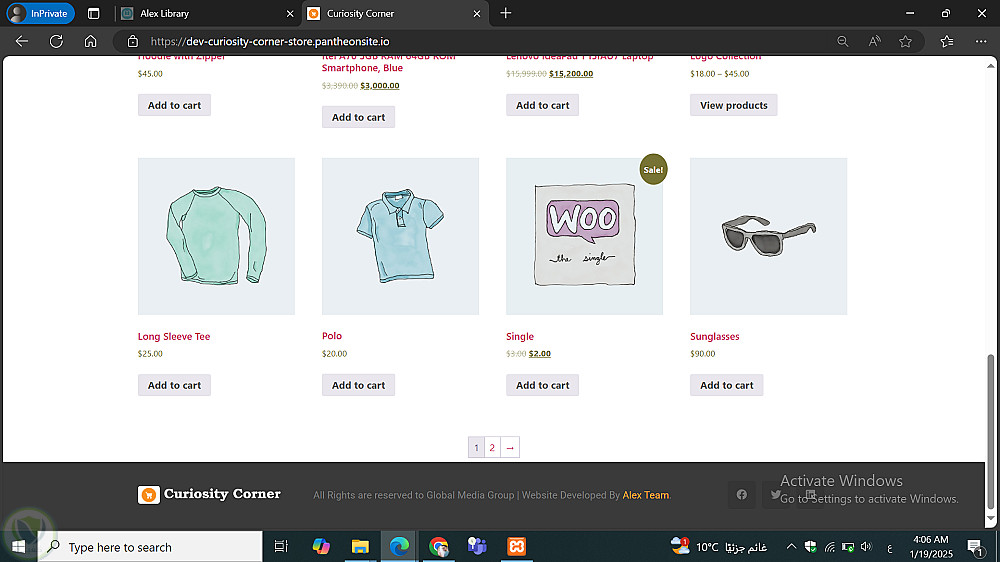Switch to Microsoft Edge in taskbar
Image resolution: width=1000 pixels, height=562 pixels.
(399, 547)
